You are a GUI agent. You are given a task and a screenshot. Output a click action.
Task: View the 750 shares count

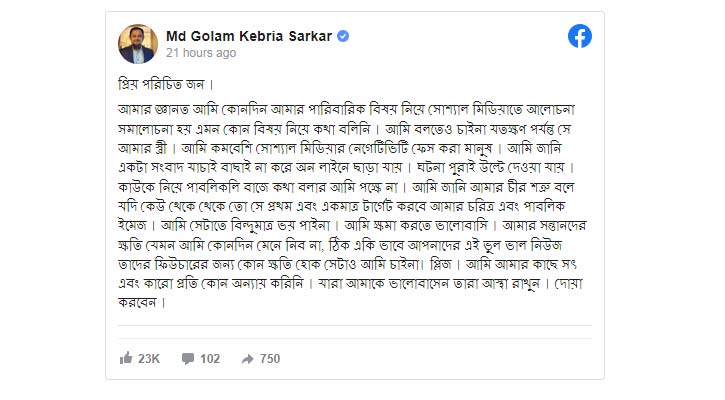[270, 358]
